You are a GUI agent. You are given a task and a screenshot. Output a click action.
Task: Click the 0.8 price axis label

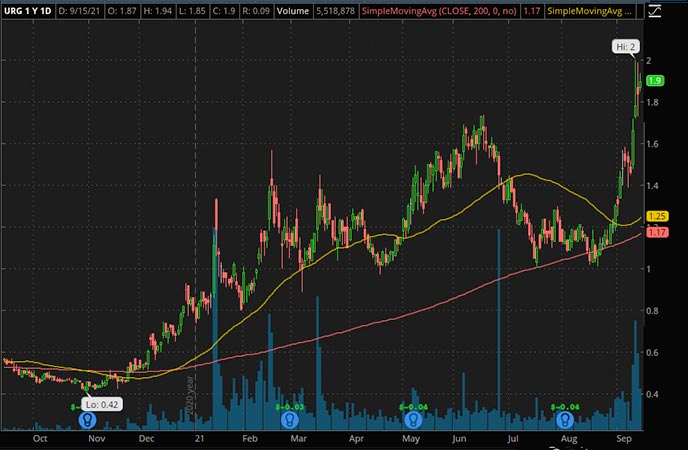(x=652, y=311)
